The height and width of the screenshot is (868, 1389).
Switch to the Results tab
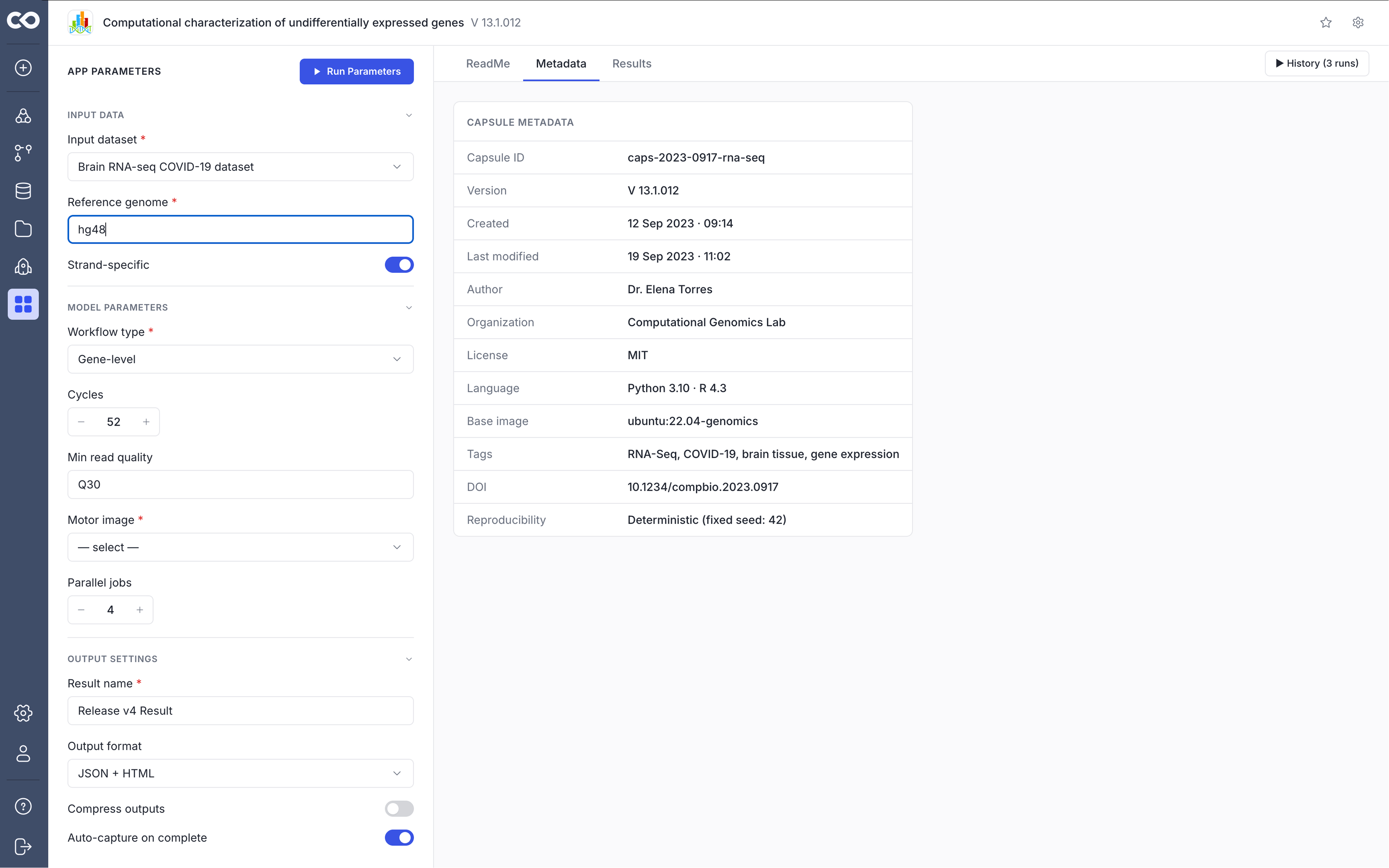631,64
